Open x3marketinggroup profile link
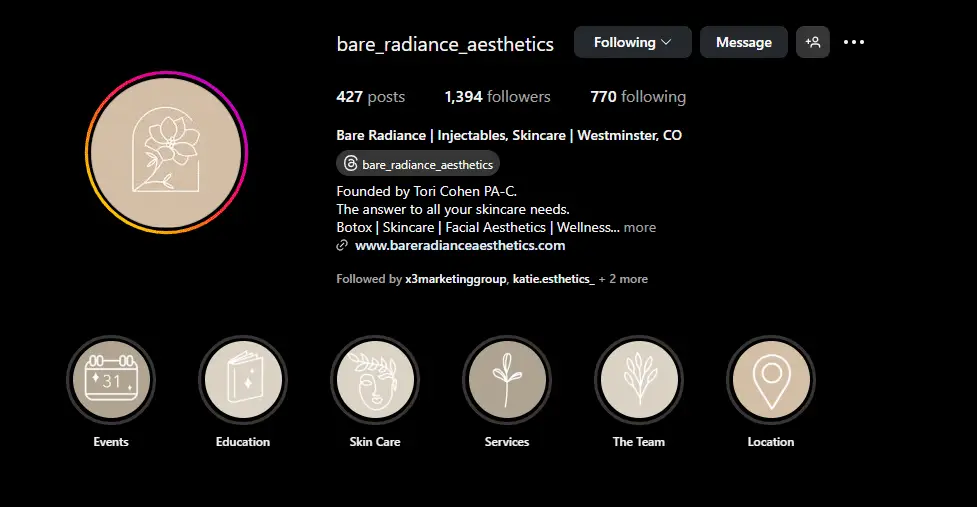 (x=455, y=279)
